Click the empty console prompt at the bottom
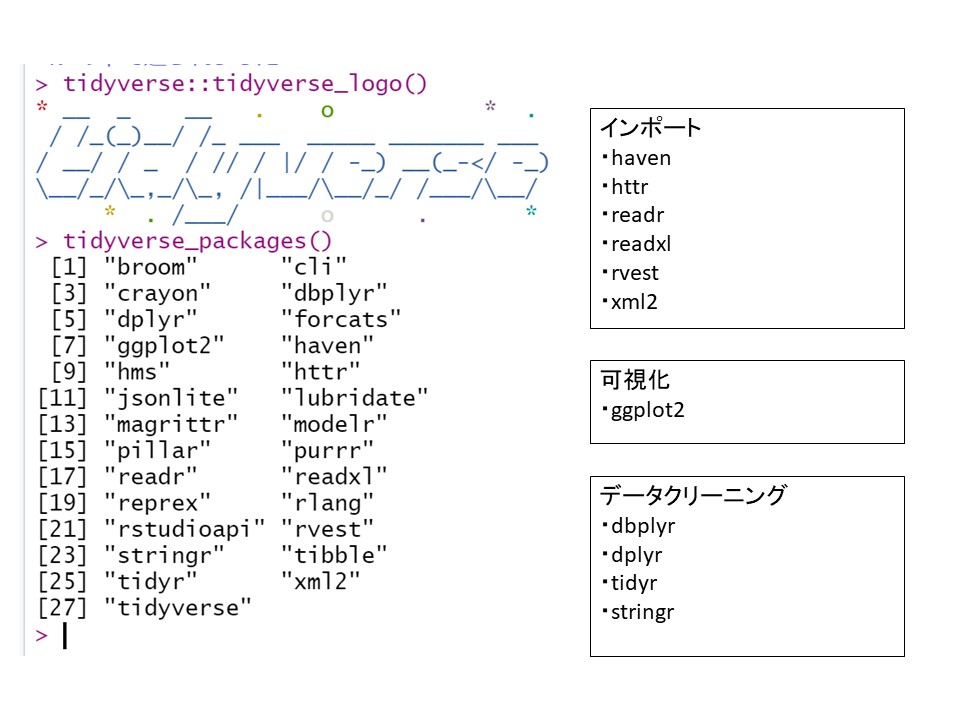 tap(64, 635)
